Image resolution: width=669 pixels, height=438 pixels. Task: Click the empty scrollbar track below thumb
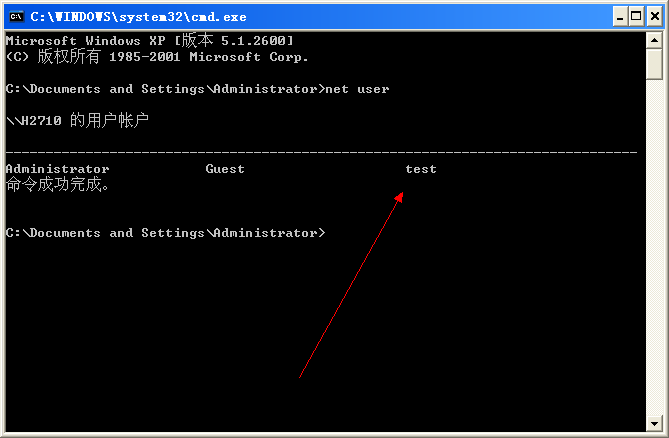[654, 247]
